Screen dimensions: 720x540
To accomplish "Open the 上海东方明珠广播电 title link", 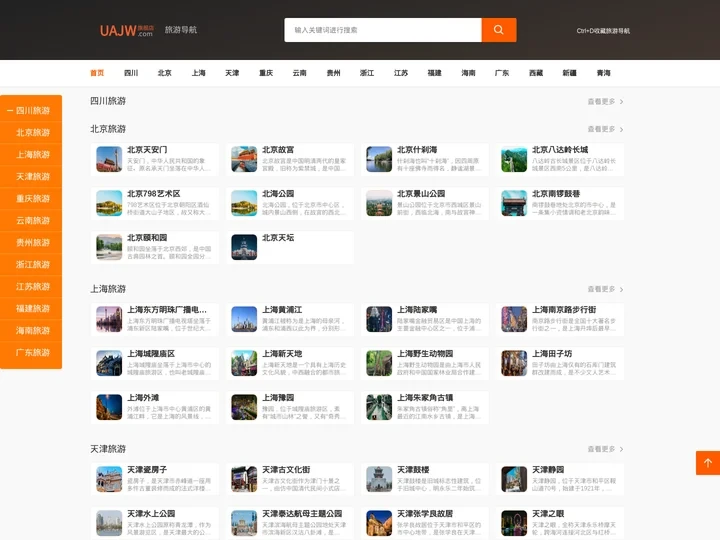I will pos(167,310).
